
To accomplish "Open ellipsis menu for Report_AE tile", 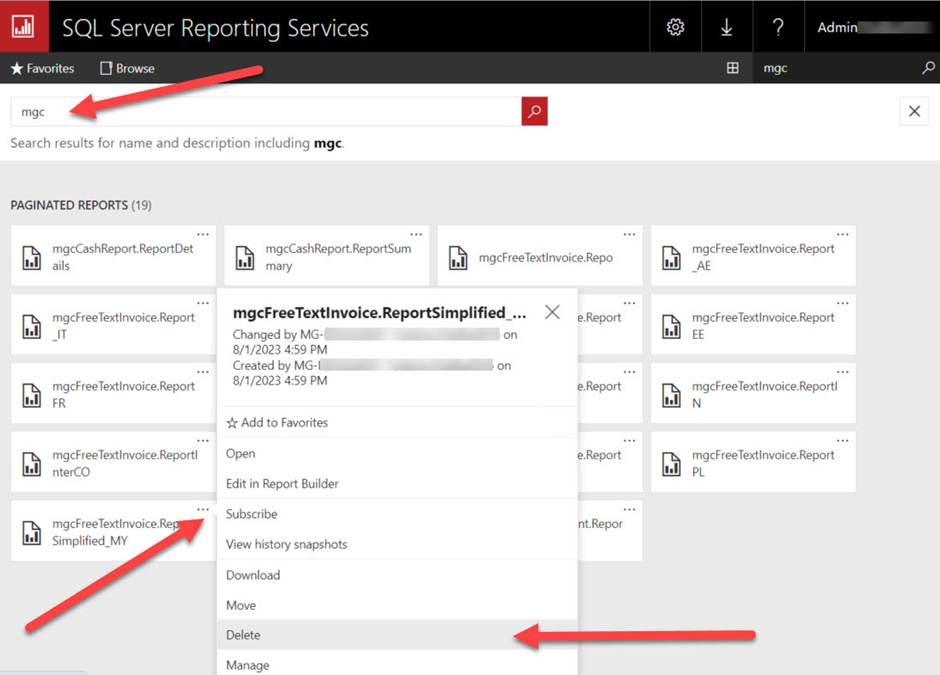I will click(x=843, y=234).
